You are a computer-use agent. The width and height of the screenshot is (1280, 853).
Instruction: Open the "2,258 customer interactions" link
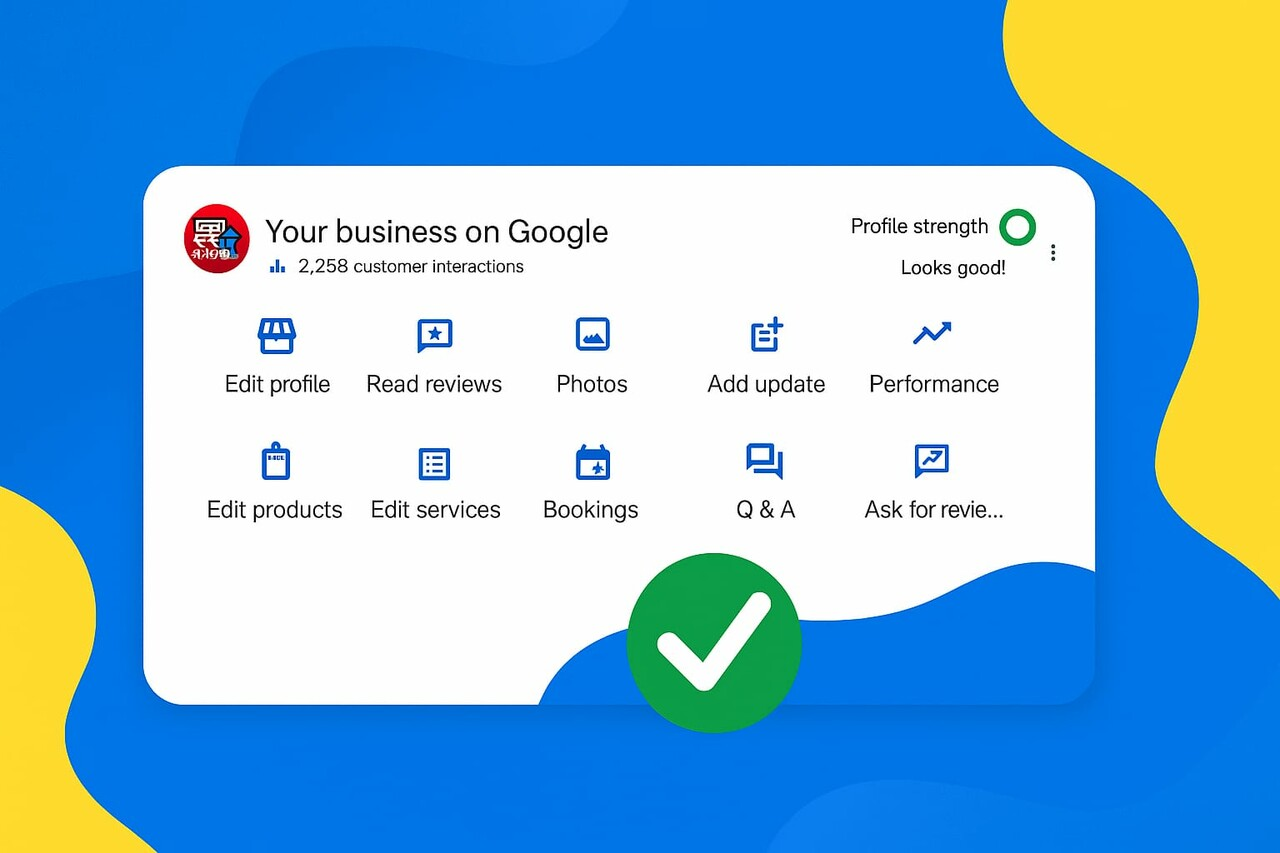click(x=411, y=267)
